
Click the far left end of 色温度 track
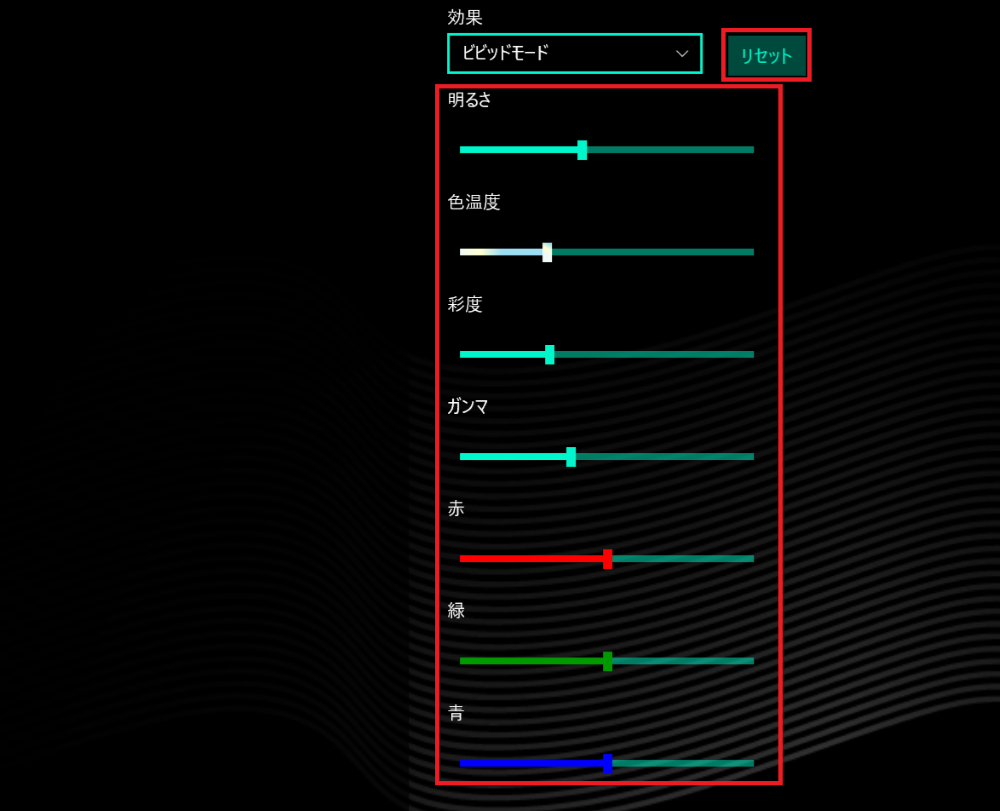[463, 252]
